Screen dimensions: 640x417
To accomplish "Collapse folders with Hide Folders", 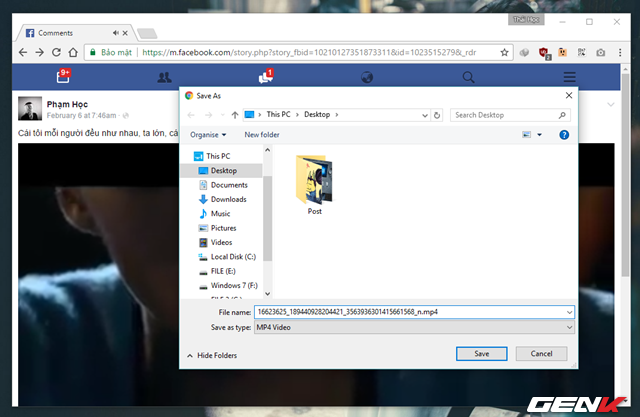I will 212,355.
